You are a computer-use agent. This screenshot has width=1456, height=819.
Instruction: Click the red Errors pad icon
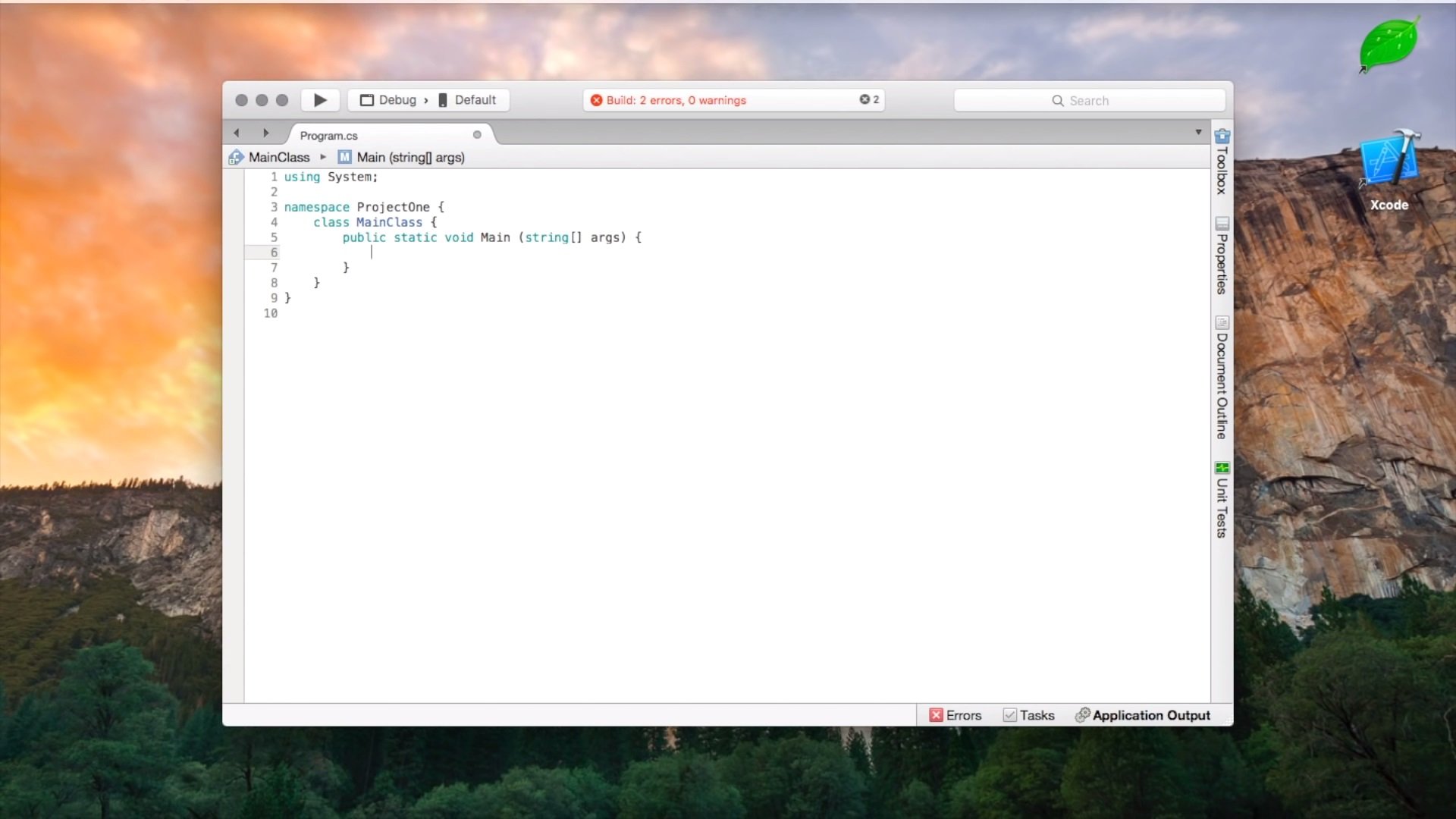point(936,715)
